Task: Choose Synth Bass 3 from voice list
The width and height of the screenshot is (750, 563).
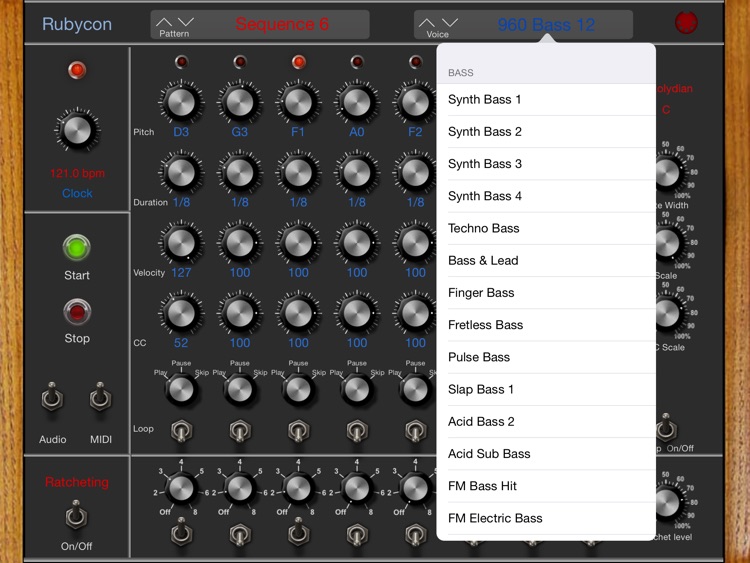Action: coord(546,164)
